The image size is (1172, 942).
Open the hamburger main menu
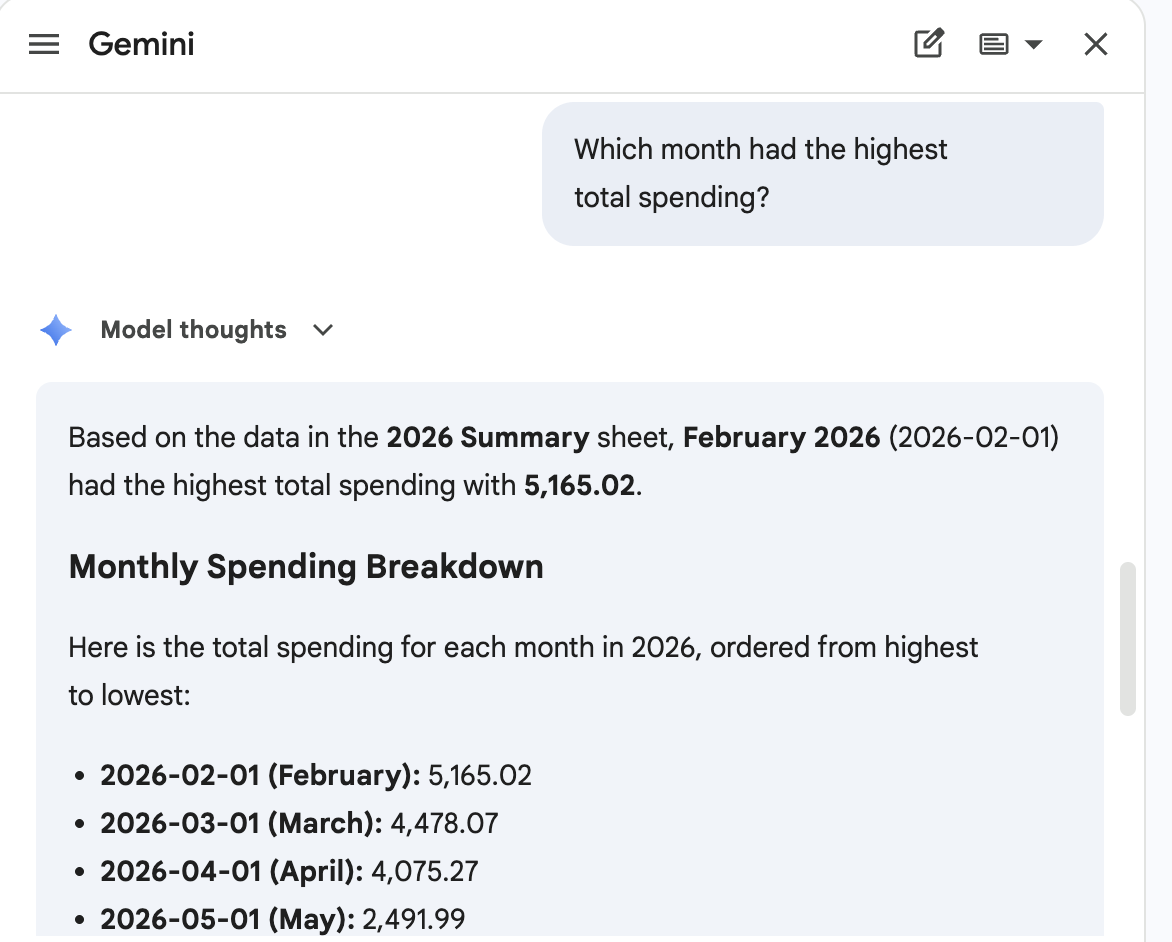[43, 44]
